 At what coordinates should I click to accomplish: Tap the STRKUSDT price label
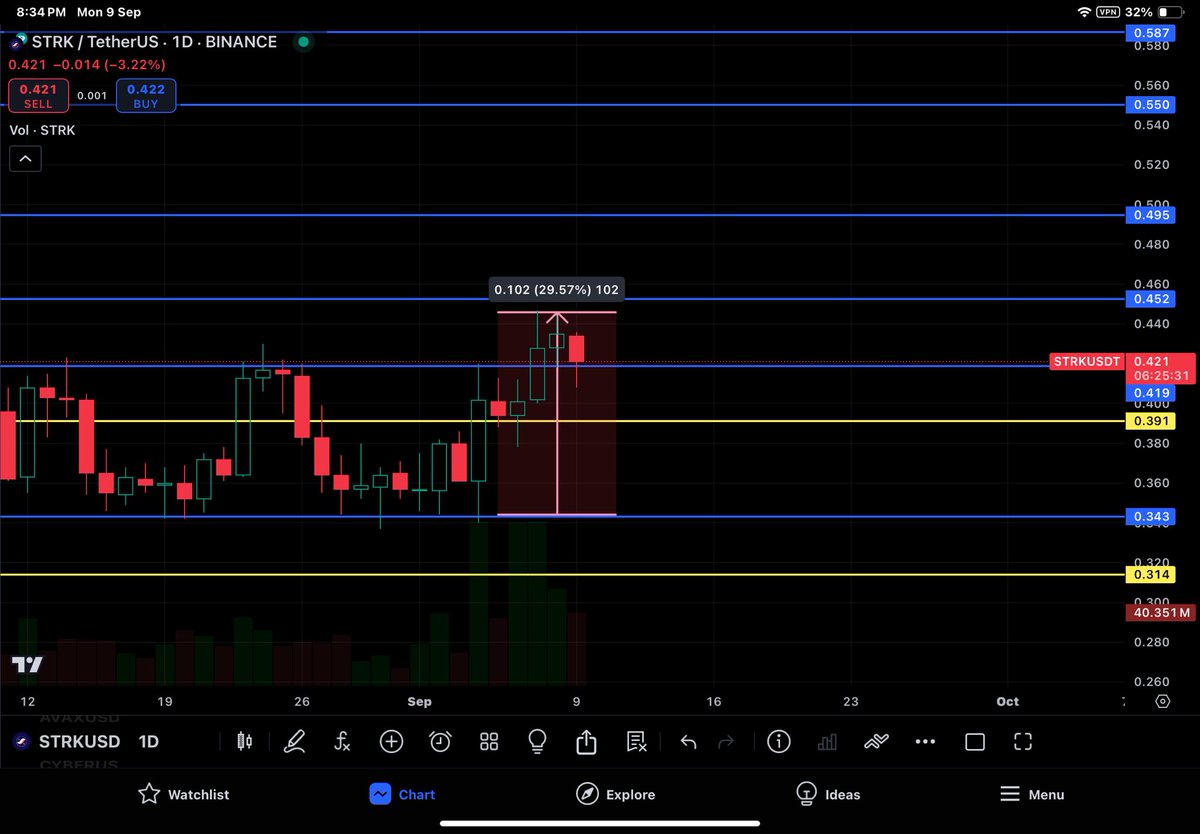coord(1085,361)
